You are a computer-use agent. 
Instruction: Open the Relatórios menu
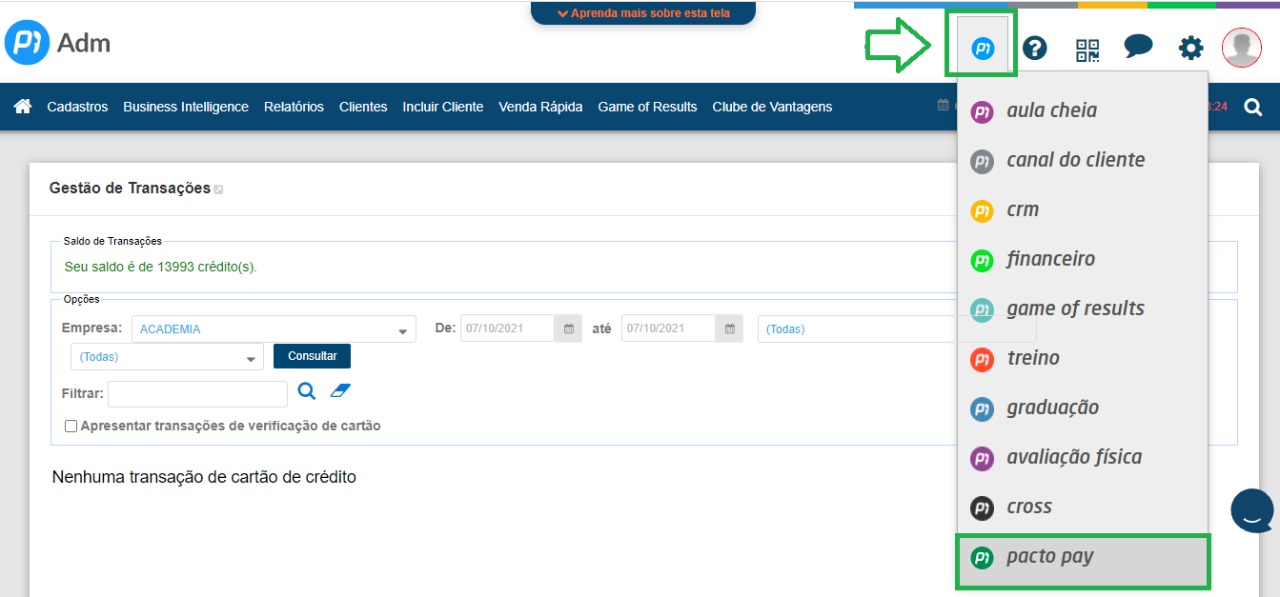tap(293, 107)
